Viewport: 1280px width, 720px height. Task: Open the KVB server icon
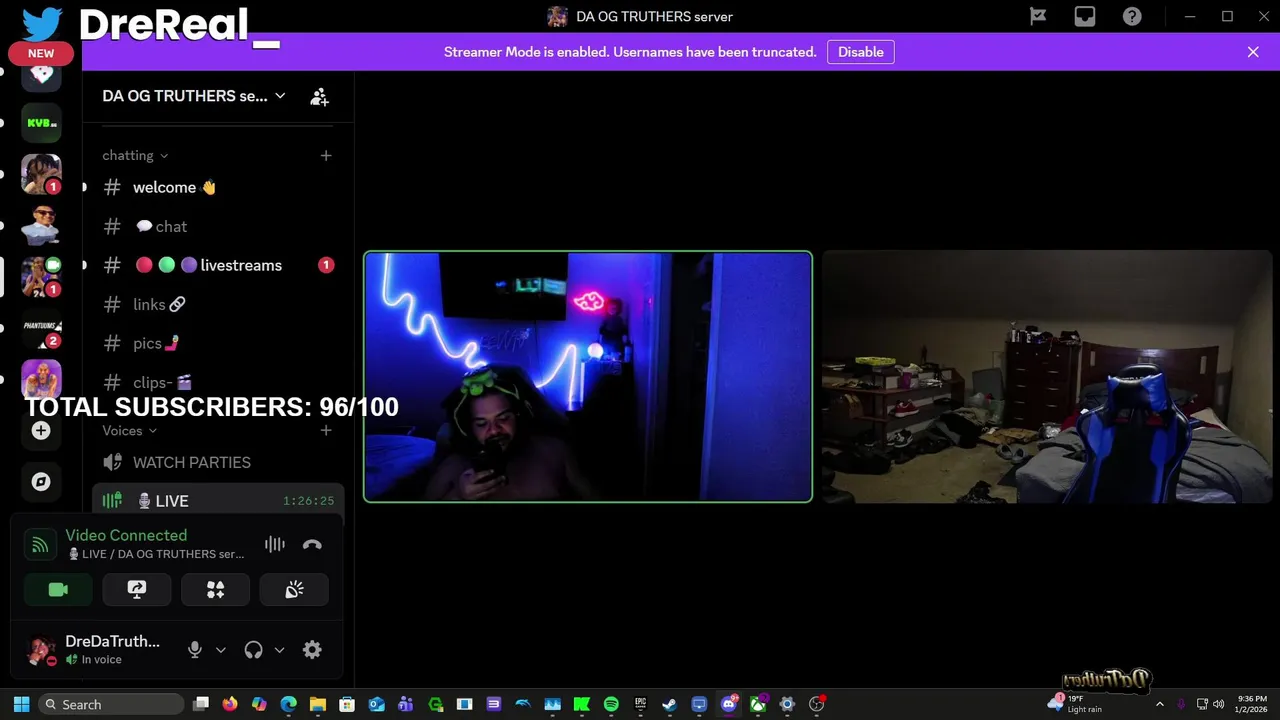[x=41, y=123]
